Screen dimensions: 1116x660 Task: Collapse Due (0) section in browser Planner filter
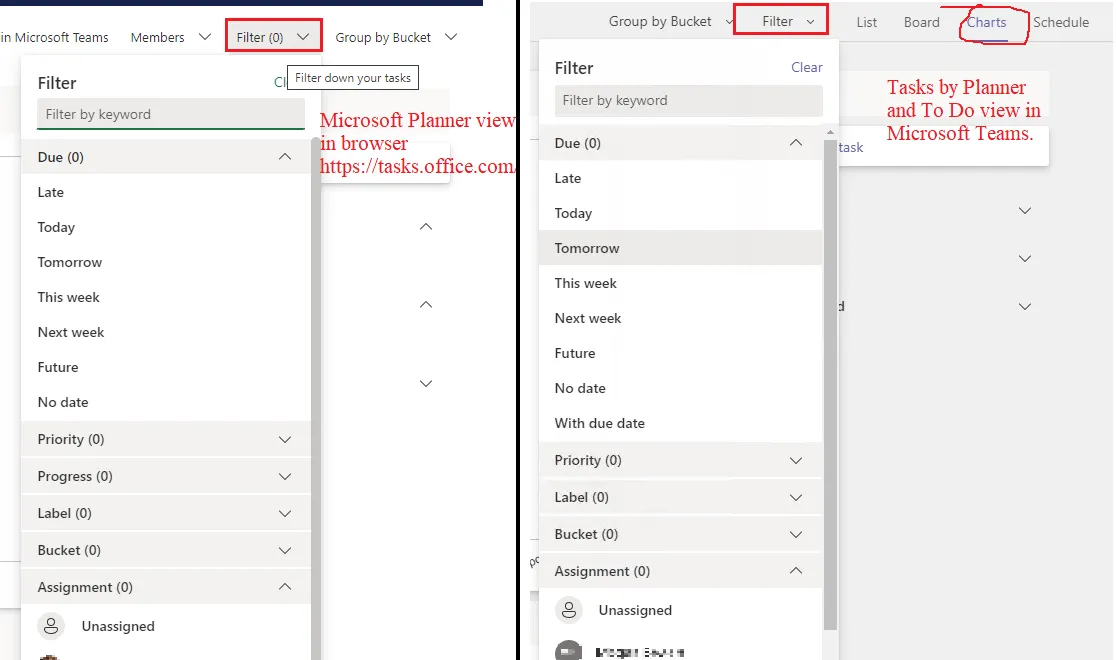167,157
